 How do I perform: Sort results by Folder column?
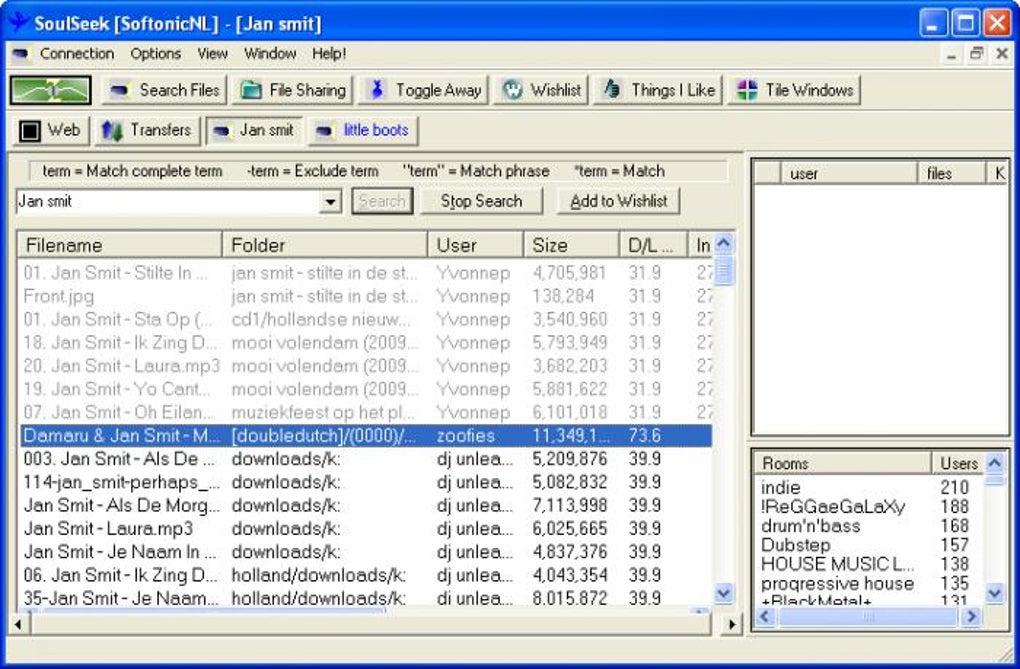pos(325,245)
